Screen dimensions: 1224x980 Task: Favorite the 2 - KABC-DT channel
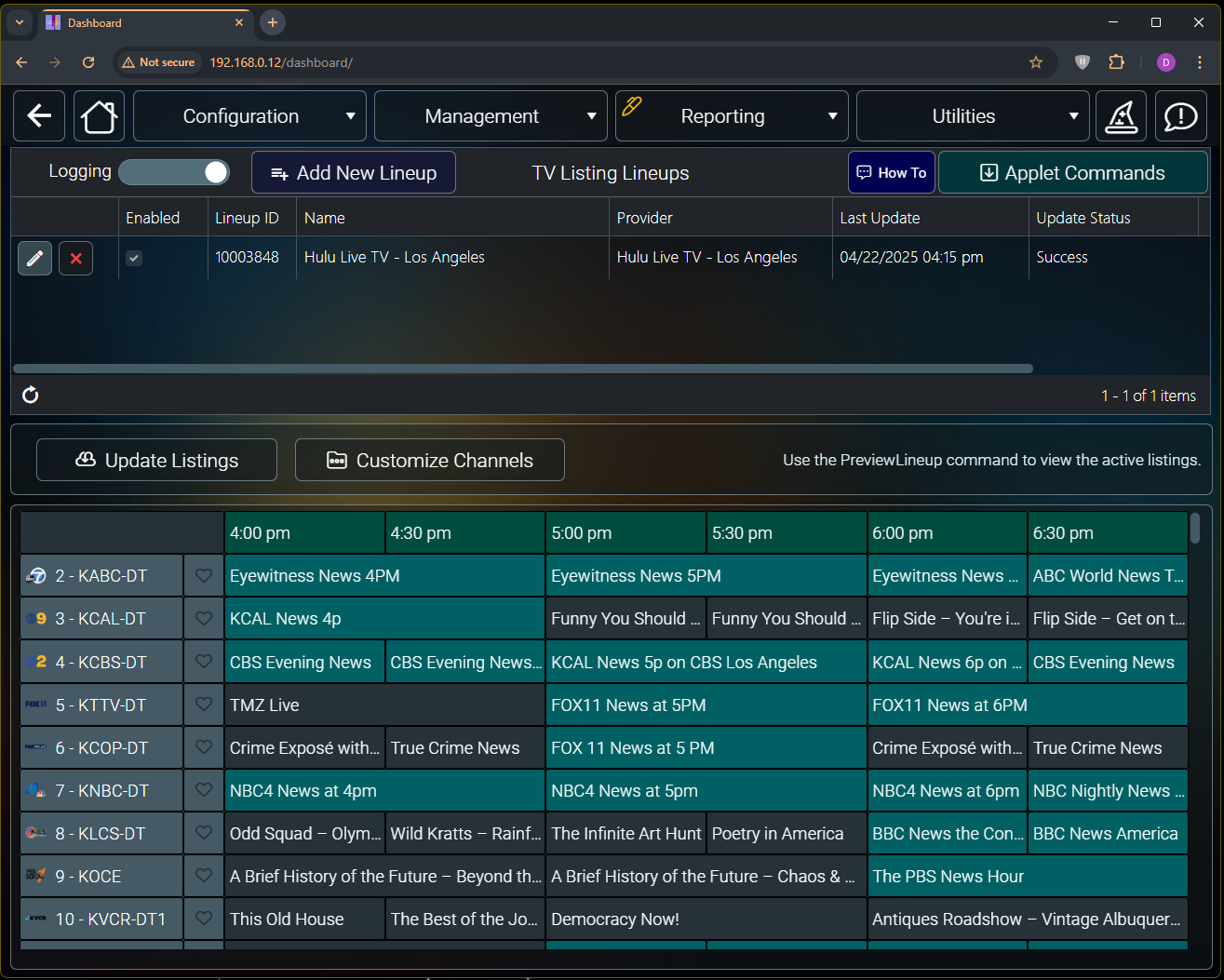coord(204,576)
